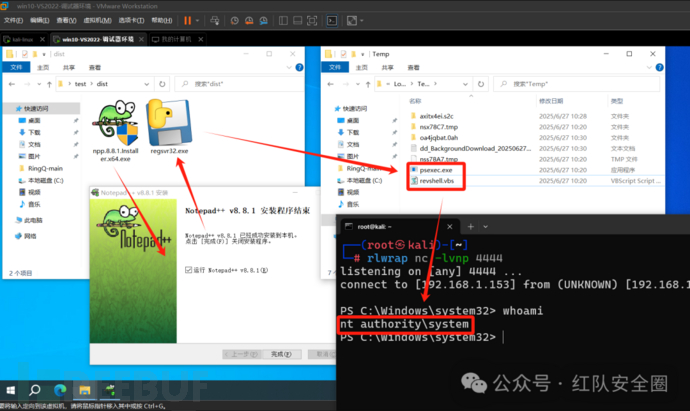Pause the virtual machine in VMware toolbar
This screenshot has height=411, width=690.
click(x=187, y=21)
